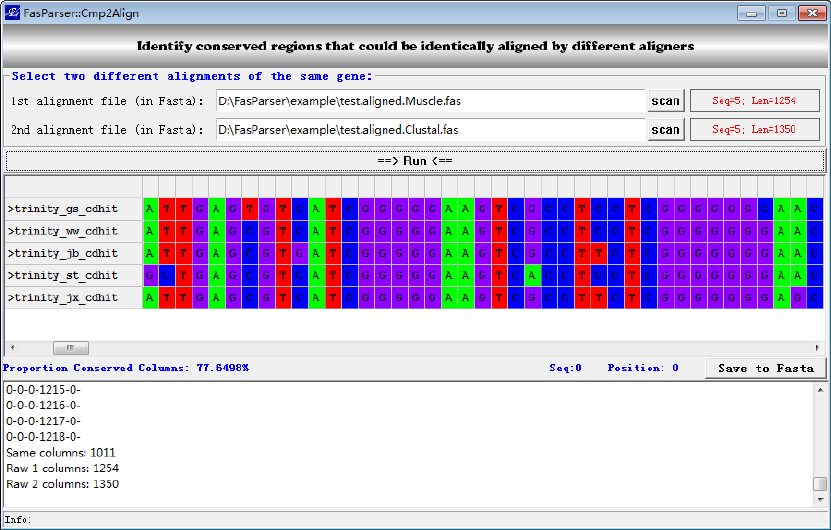Click the 'Raw 2 columns: 1350' log line
This screenshot has height=530, width=831.
[63, 484]
